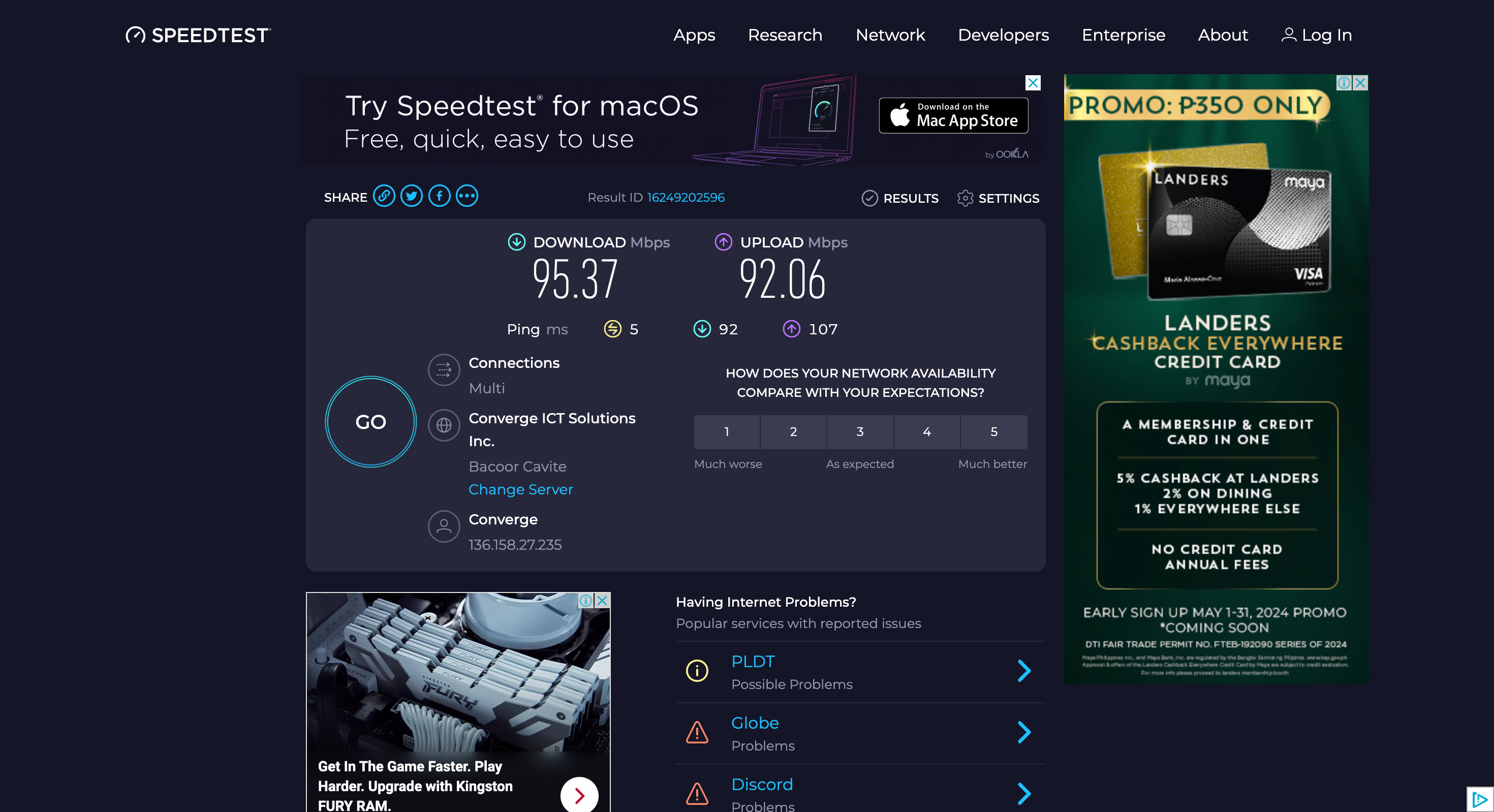The image size is (1494, 812).
Task: Click the Results checkmark icon
Action: pos(869,198)
